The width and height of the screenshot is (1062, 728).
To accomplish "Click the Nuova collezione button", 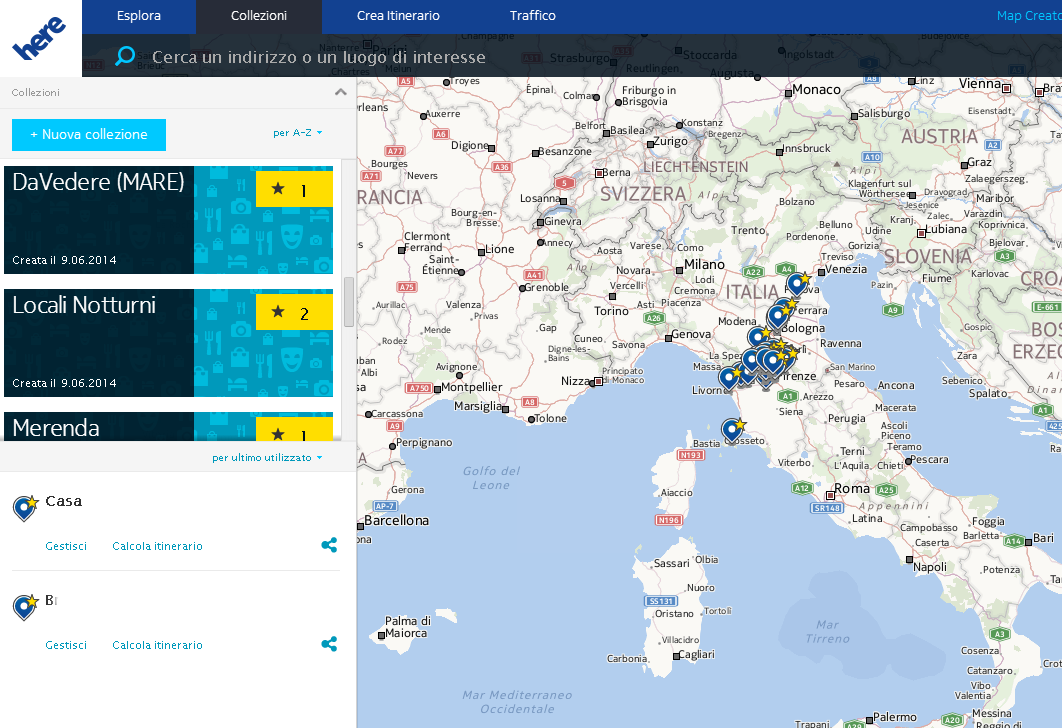I will pos(89,135).
